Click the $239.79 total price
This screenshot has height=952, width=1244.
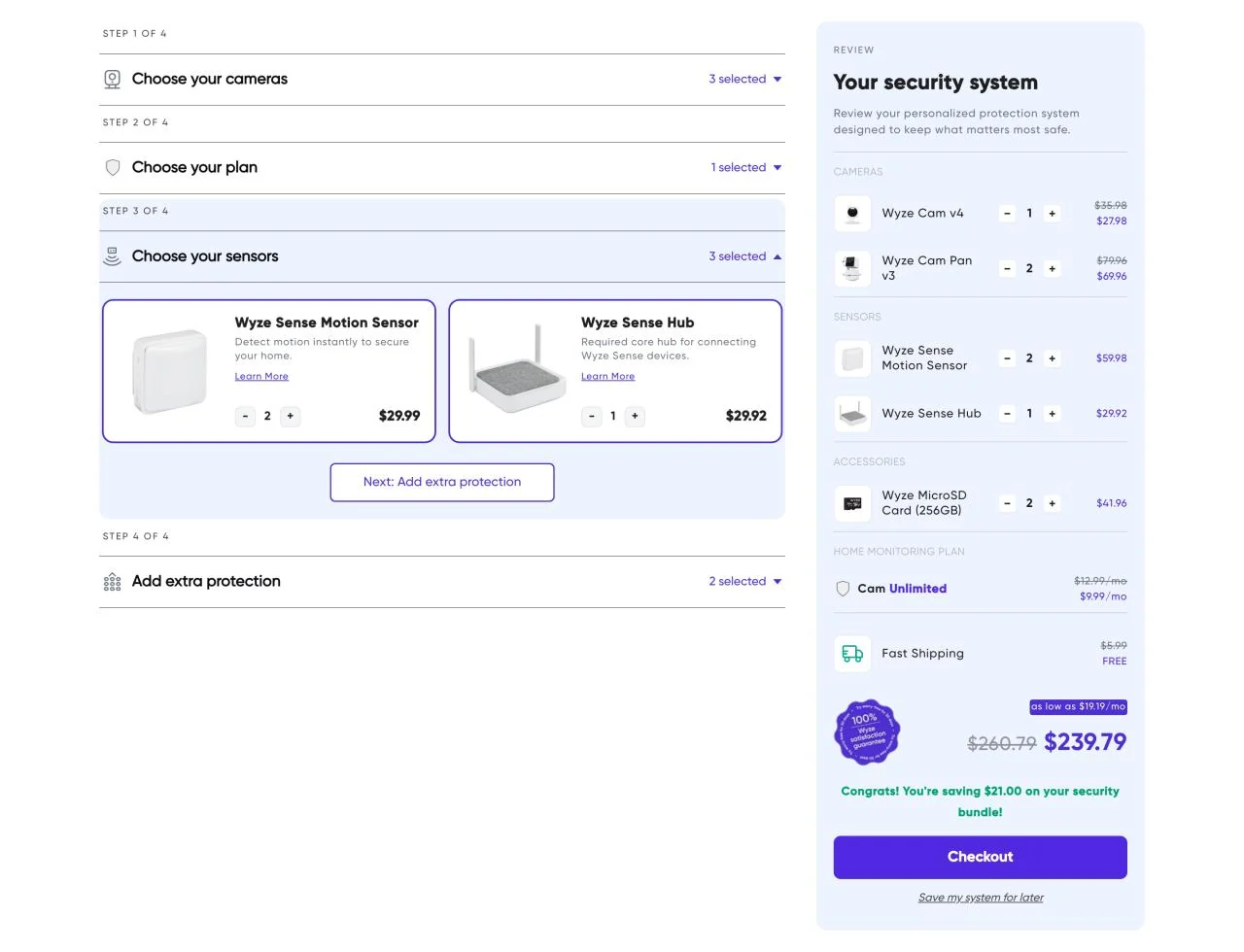pyautogui.click(x=1086, y=743)
